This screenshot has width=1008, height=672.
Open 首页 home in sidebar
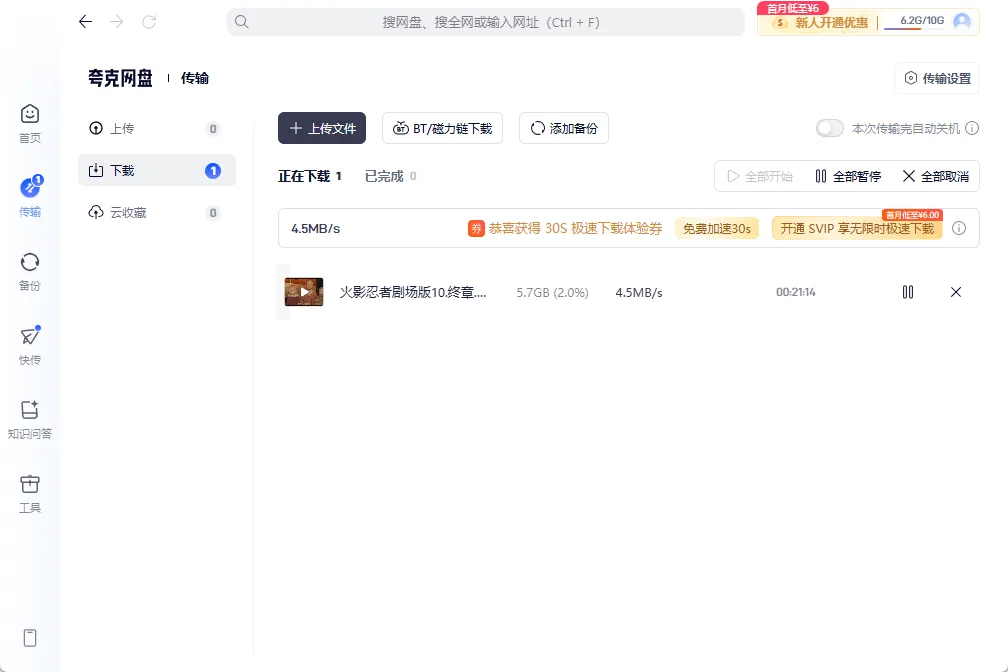click(x=30, y=124)
